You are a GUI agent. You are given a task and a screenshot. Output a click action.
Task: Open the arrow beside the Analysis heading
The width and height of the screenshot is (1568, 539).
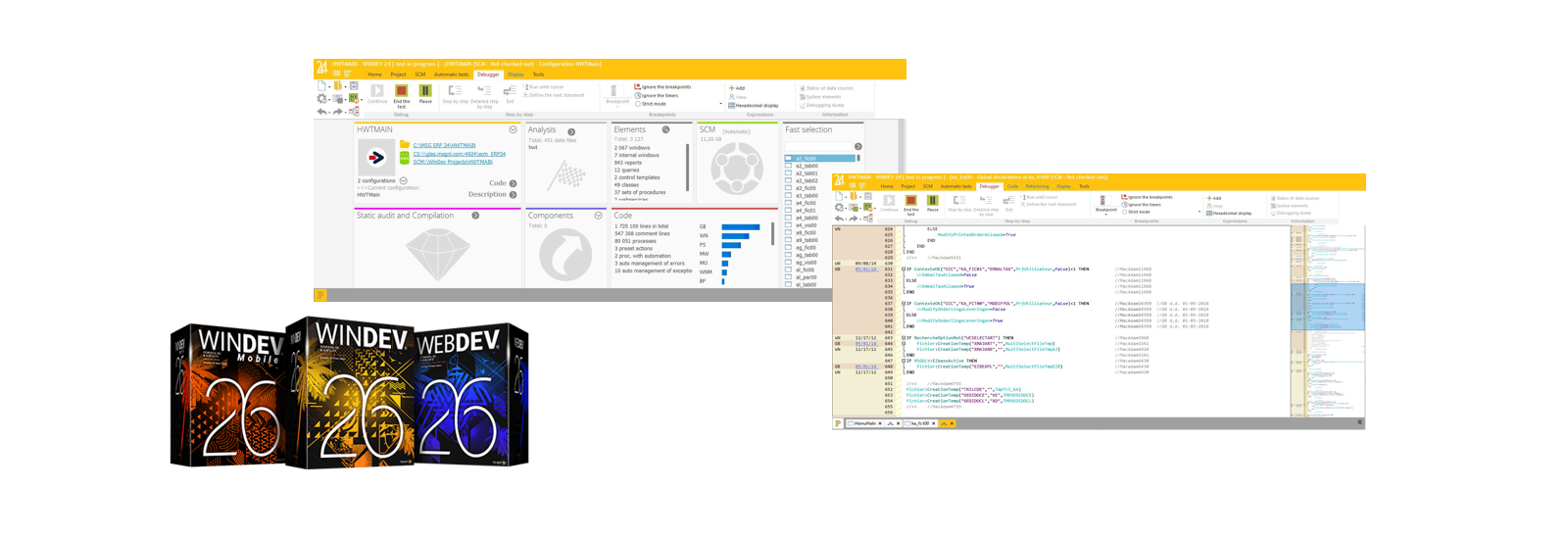coord(571,131)
